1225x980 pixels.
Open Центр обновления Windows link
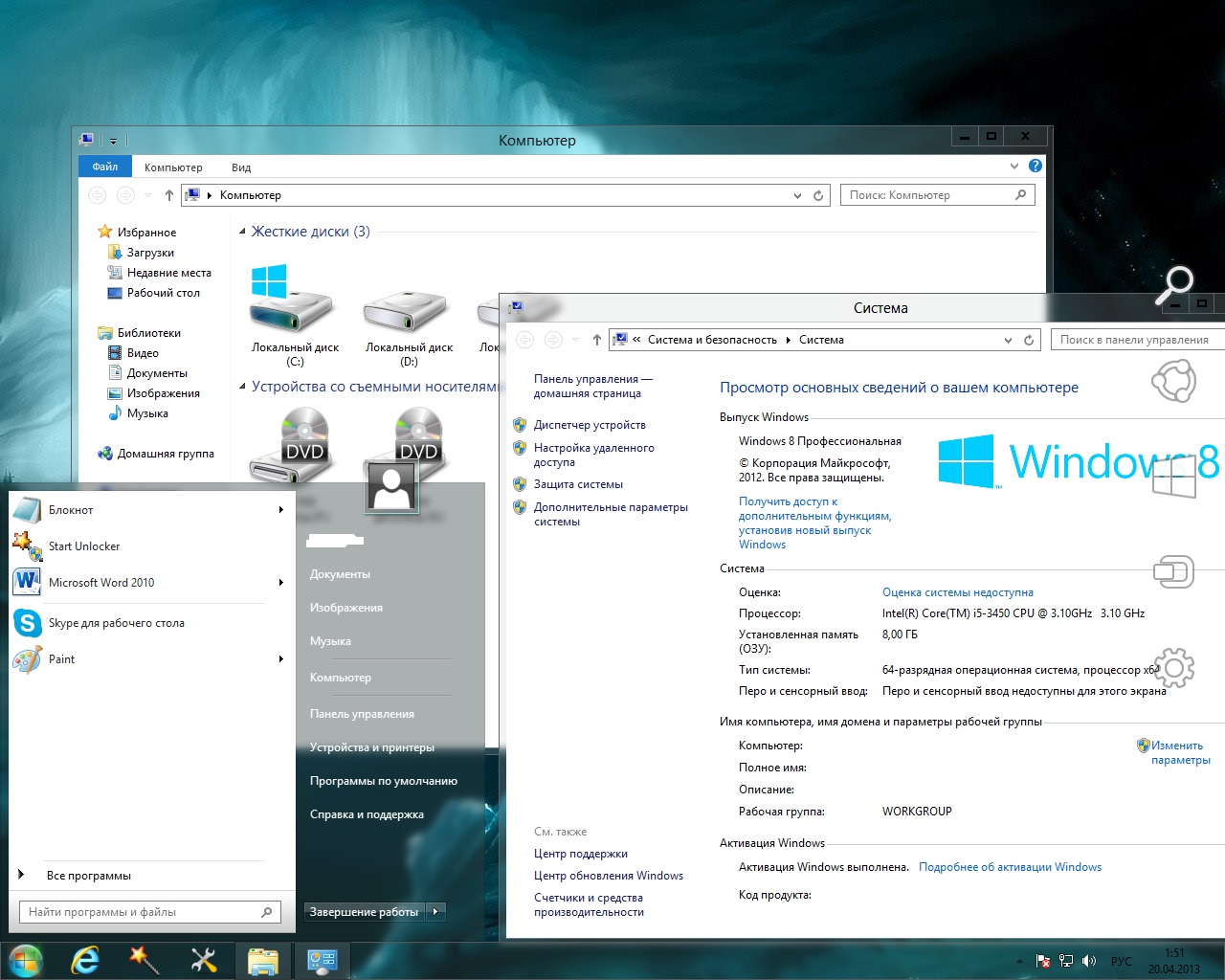tap(609, 876)
